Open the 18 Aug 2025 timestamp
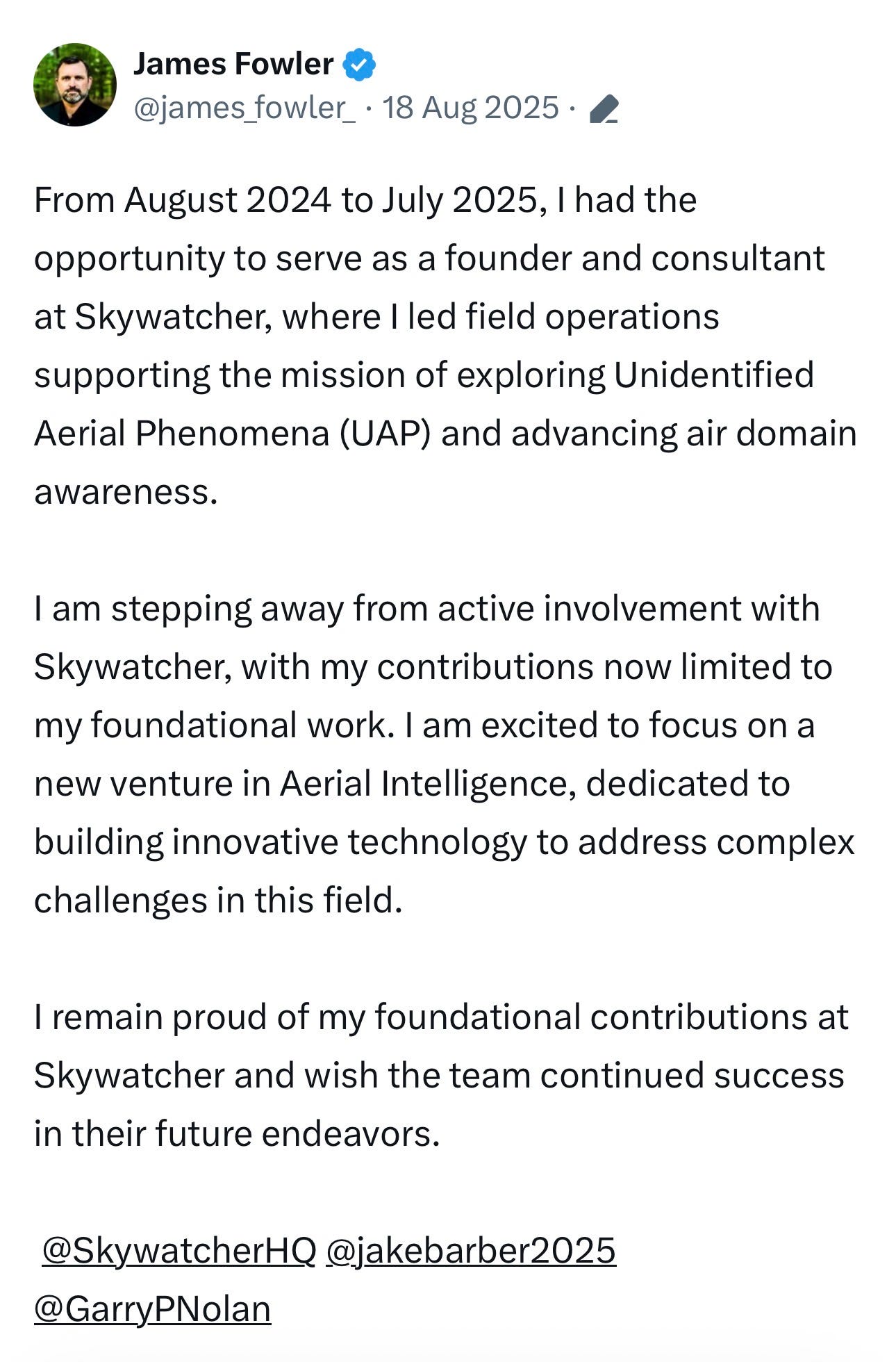 [x=470, y=108]
